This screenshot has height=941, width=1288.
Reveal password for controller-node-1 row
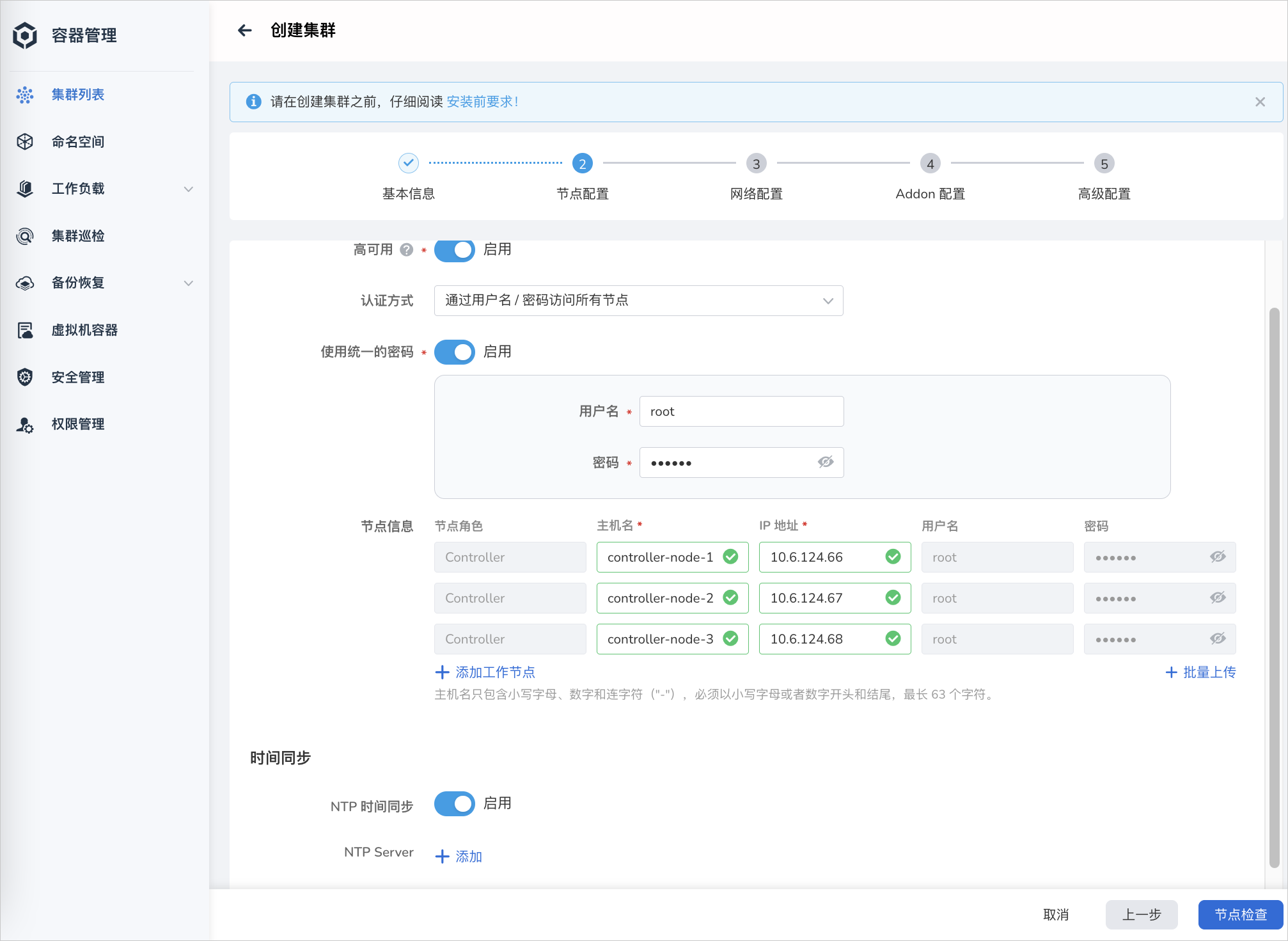point(1218,557)
